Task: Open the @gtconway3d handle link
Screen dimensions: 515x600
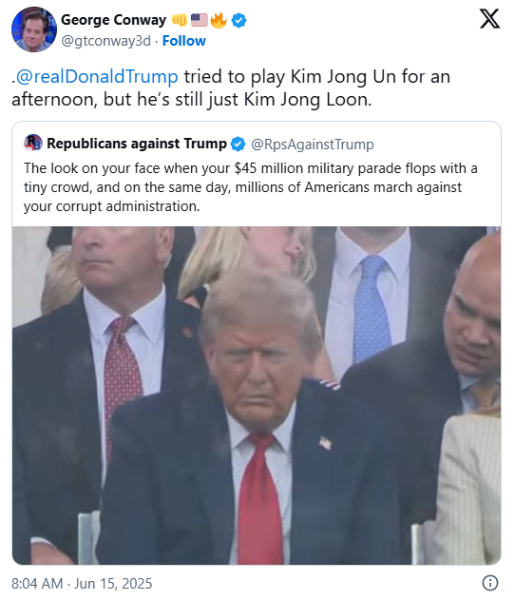Action: (x=106, y=41)
